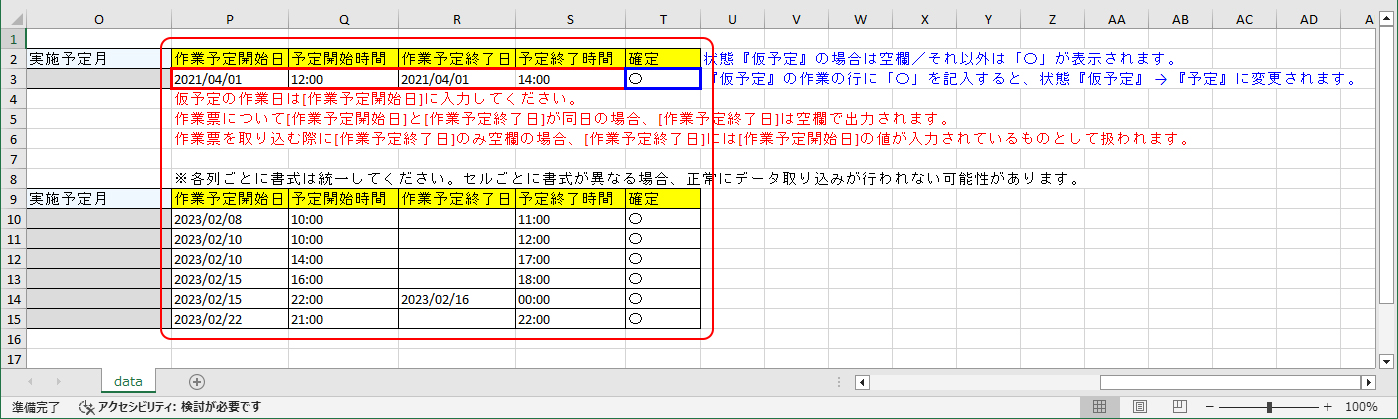
Task: Click 確定 header in row 2
Action: click(663, 59)
